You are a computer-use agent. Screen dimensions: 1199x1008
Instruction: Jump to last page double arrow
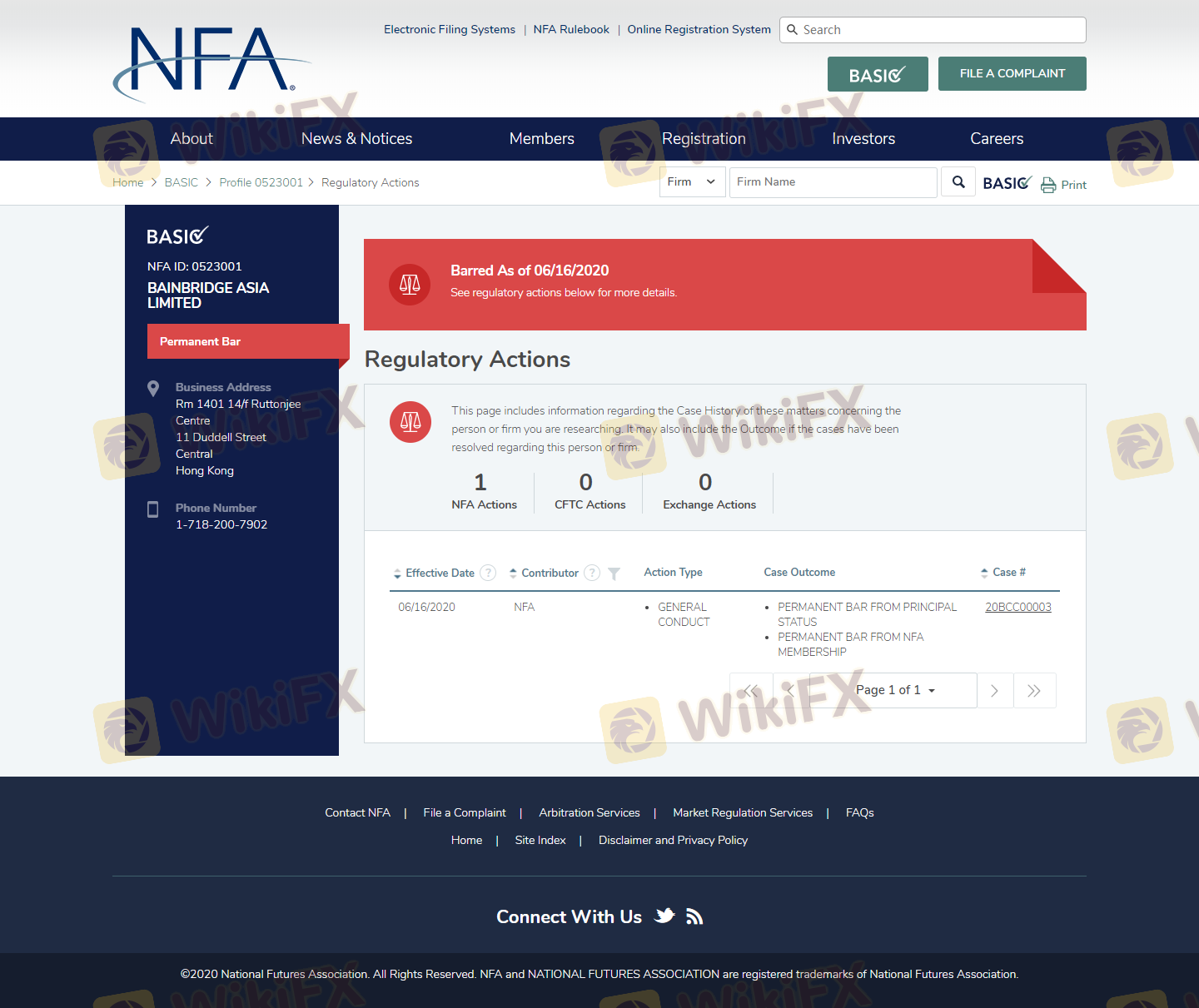tap(1034, 691)
